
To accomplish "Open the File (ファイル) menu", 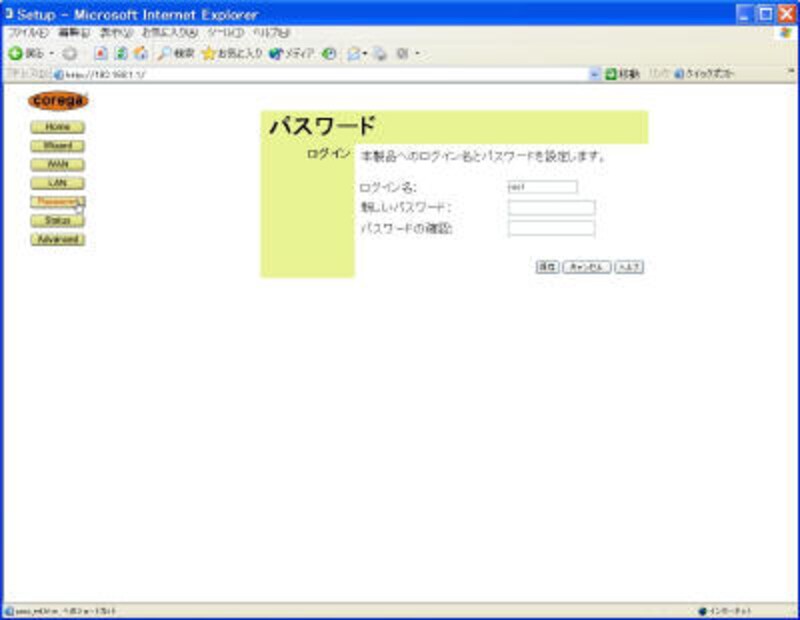I will tap(24, 33).
